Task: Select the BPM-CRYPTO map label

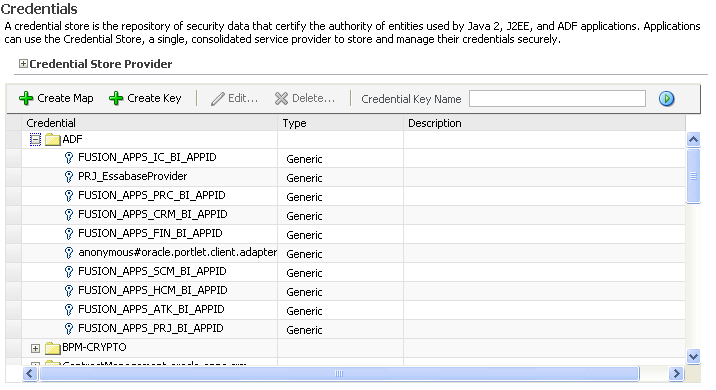Action: (x=94, y=348)
